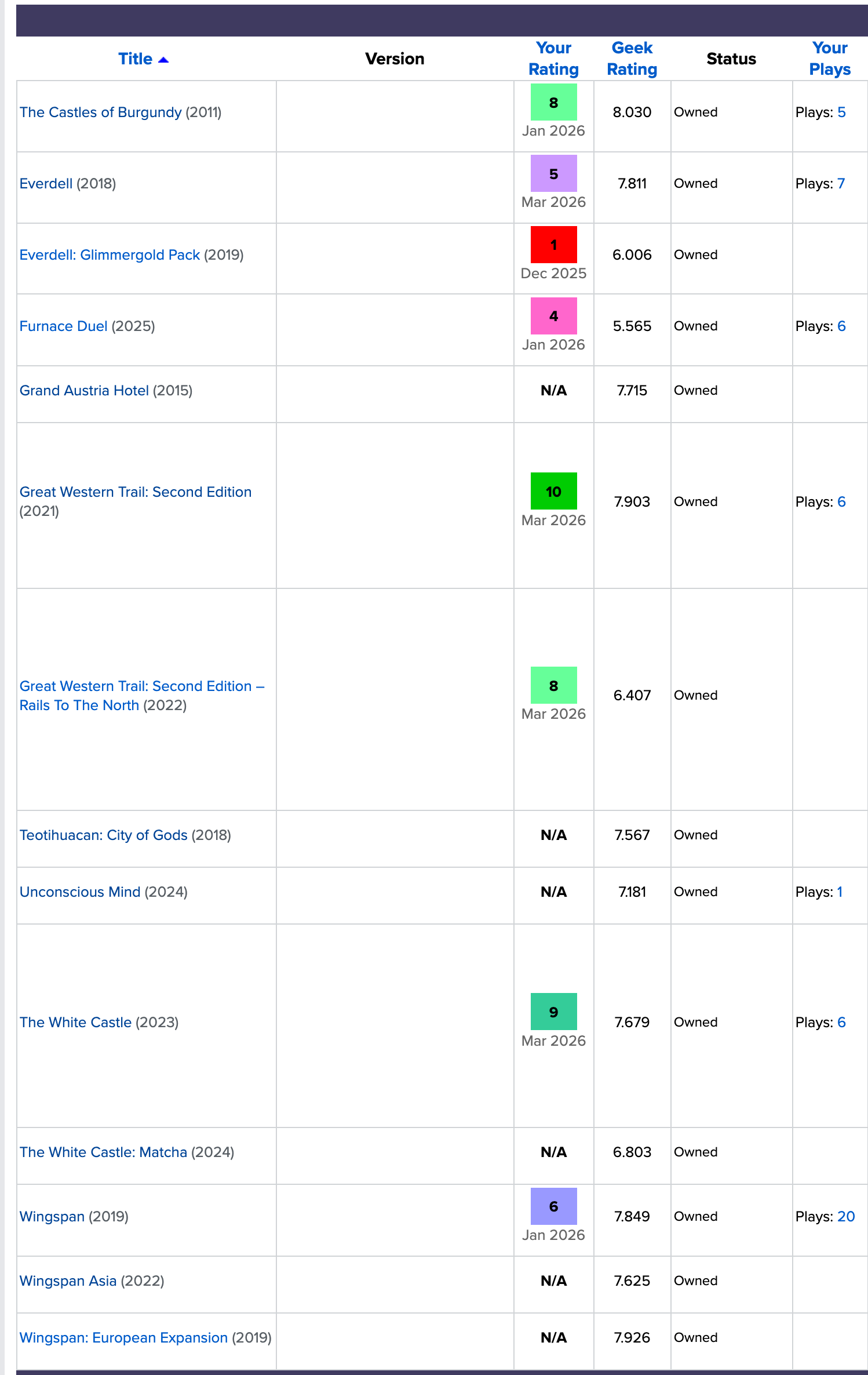Open The Castles of Burgundy game page
This screenshot has height=1375, width=868.
(101, 112)
